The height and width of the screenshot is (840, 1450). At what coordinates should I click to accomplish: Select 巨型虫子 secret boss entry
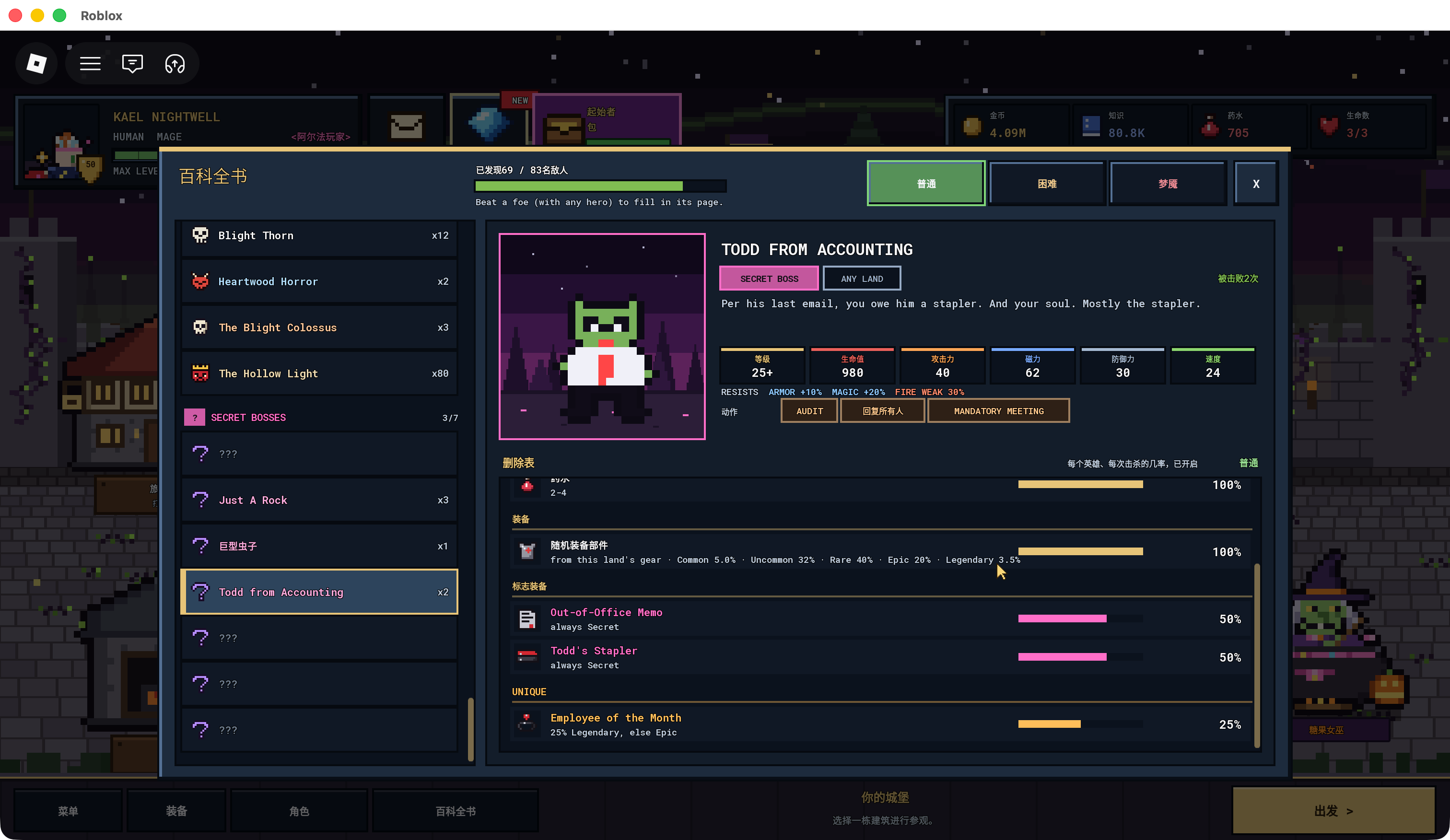coord(319,546)
